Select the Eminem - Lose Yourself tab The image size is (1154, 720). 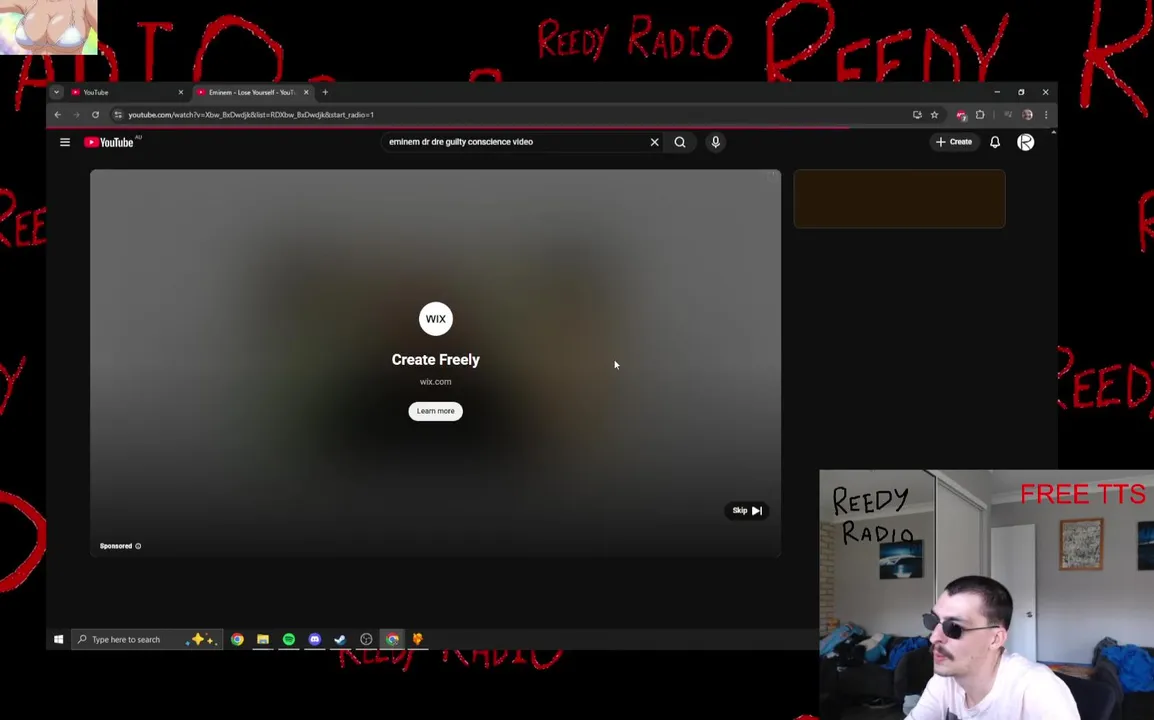[x=250, y=92]
